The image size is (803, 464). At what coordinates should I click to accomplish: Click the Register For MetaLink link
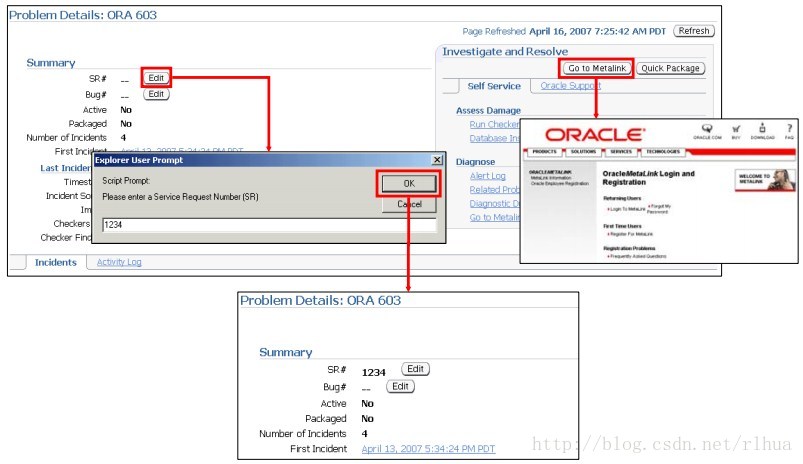pos(631,234)
